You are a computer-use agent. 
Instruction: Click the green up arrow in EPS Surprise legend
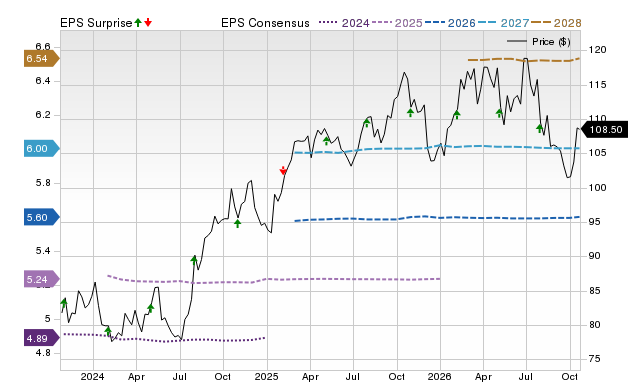coord(138,22)
